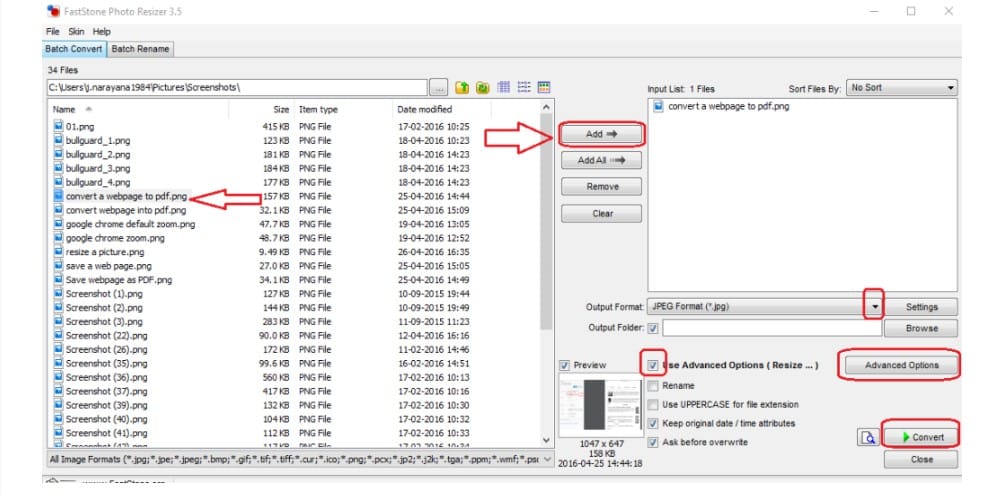Start conversion with Convert button
The image size is (1002, 495).
click(x=921, y=438)
